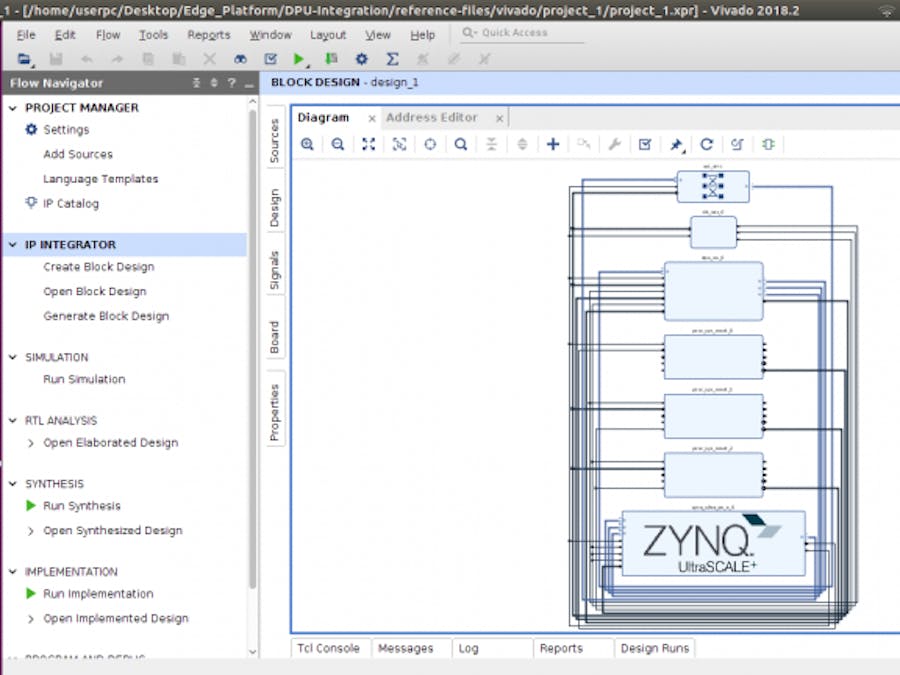900x675 pixels.
Task: Open the Tcl Console tab
Action: pos(328,648)
